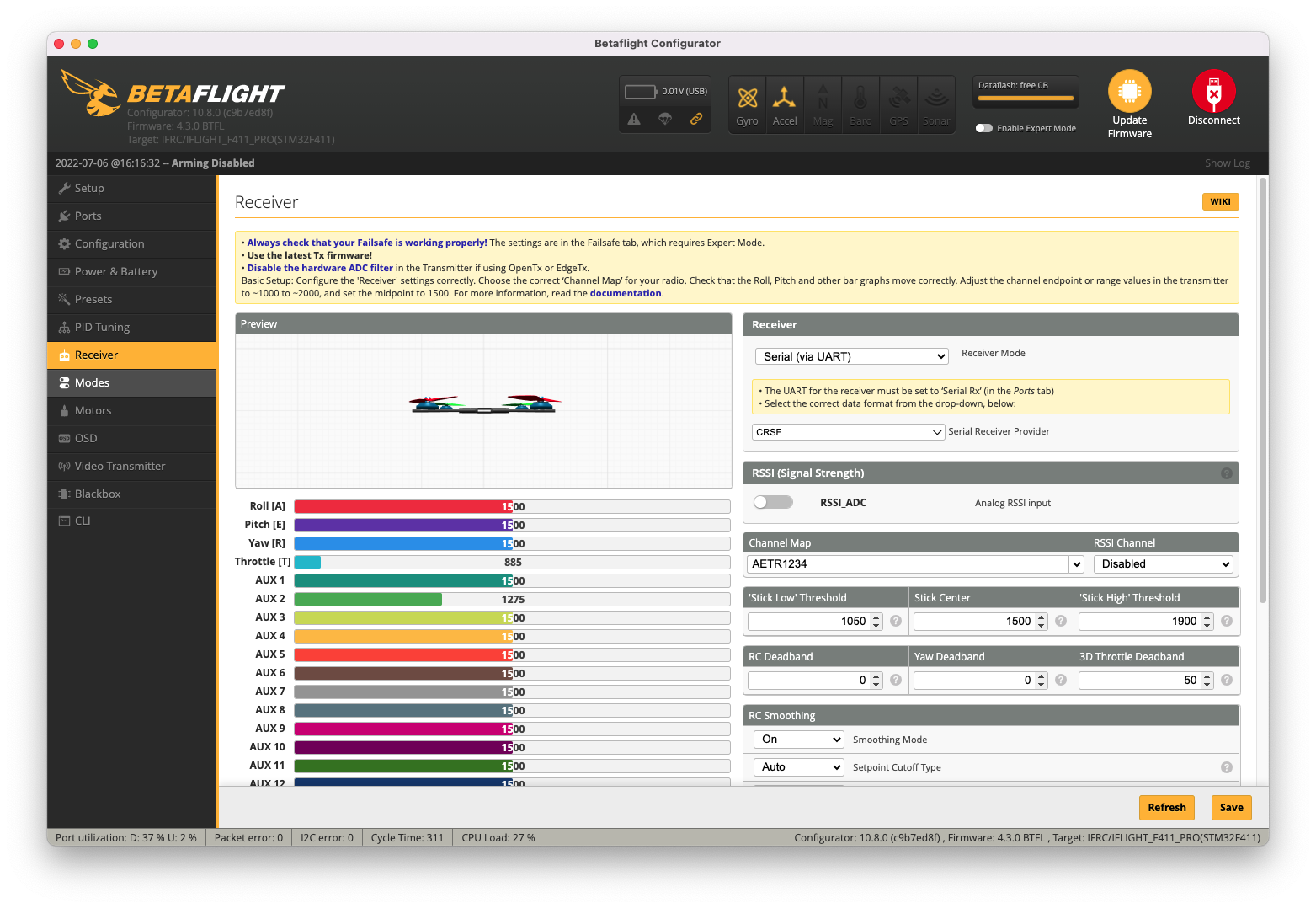The height and width of the screenshot is (908, 1316).
Task: Click the Yaw Deadband stepper arrows
Action: (1042, 681)
